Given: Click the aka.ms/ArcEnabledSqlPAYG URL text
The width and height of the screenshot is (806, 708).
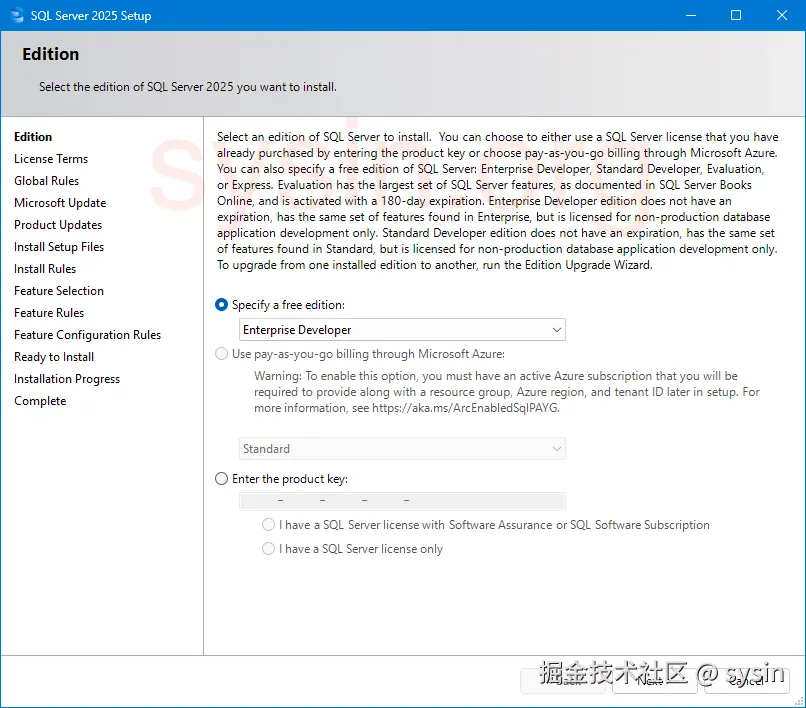Looking at the screenshot, I should (x=465, y=408).
